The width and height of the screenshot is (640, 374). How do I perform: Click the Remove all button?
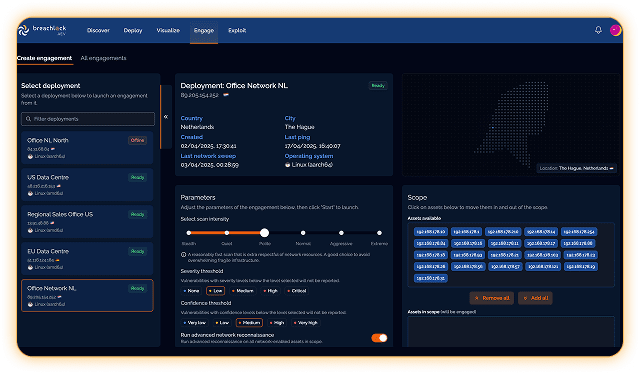(x=491, y=298)
